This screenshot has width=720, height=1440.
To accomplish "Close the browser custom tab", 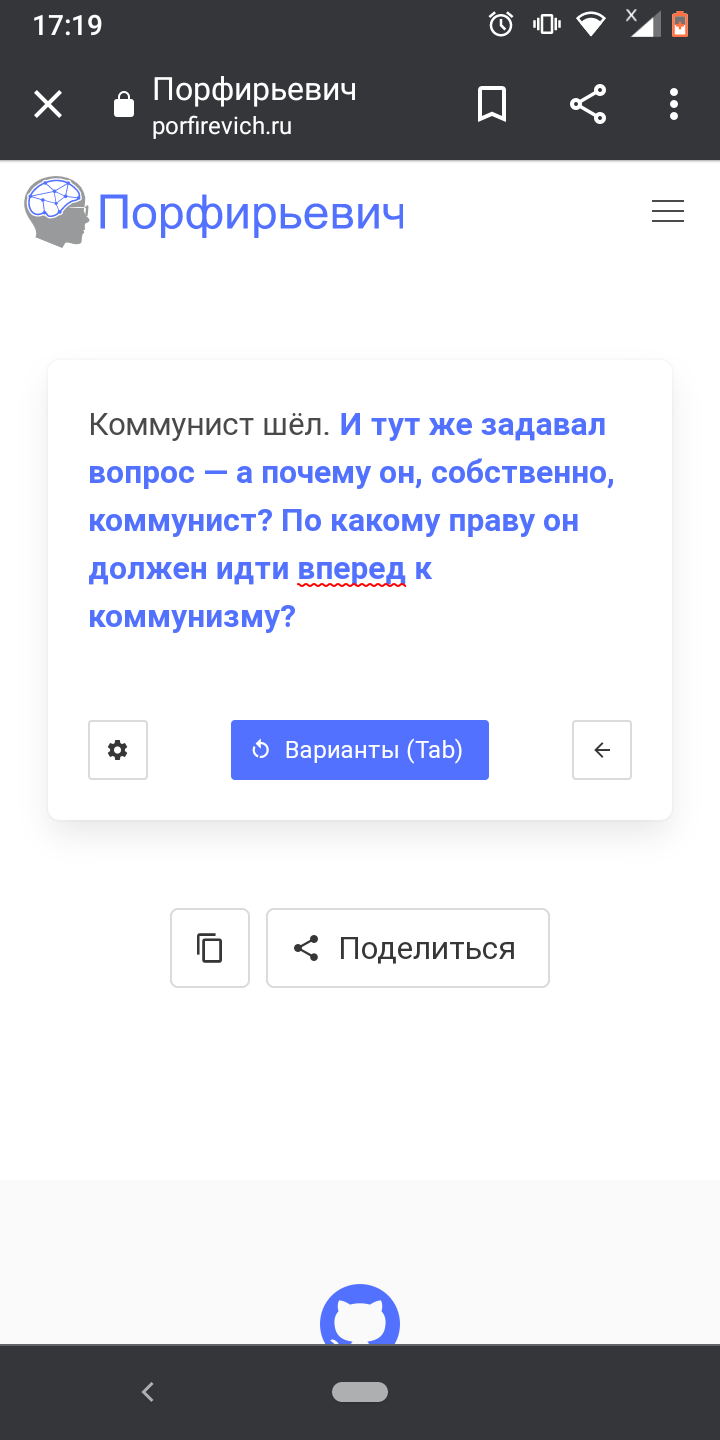I will coord(48,104).
